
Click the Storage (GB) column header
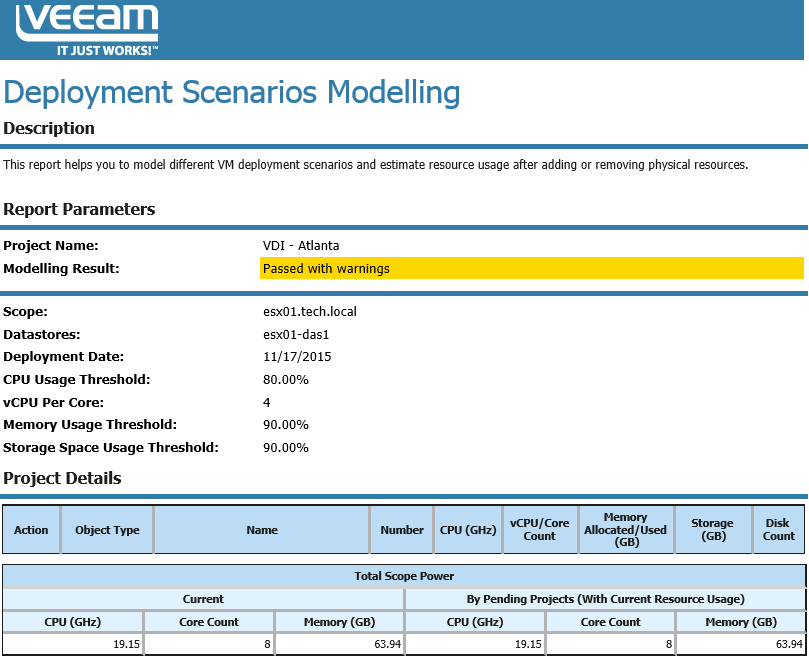[713, 530]
